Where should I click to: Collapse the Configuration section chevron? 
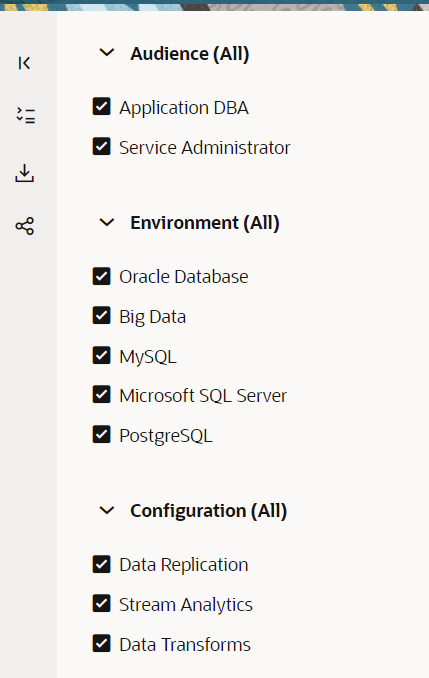[107, 511]
